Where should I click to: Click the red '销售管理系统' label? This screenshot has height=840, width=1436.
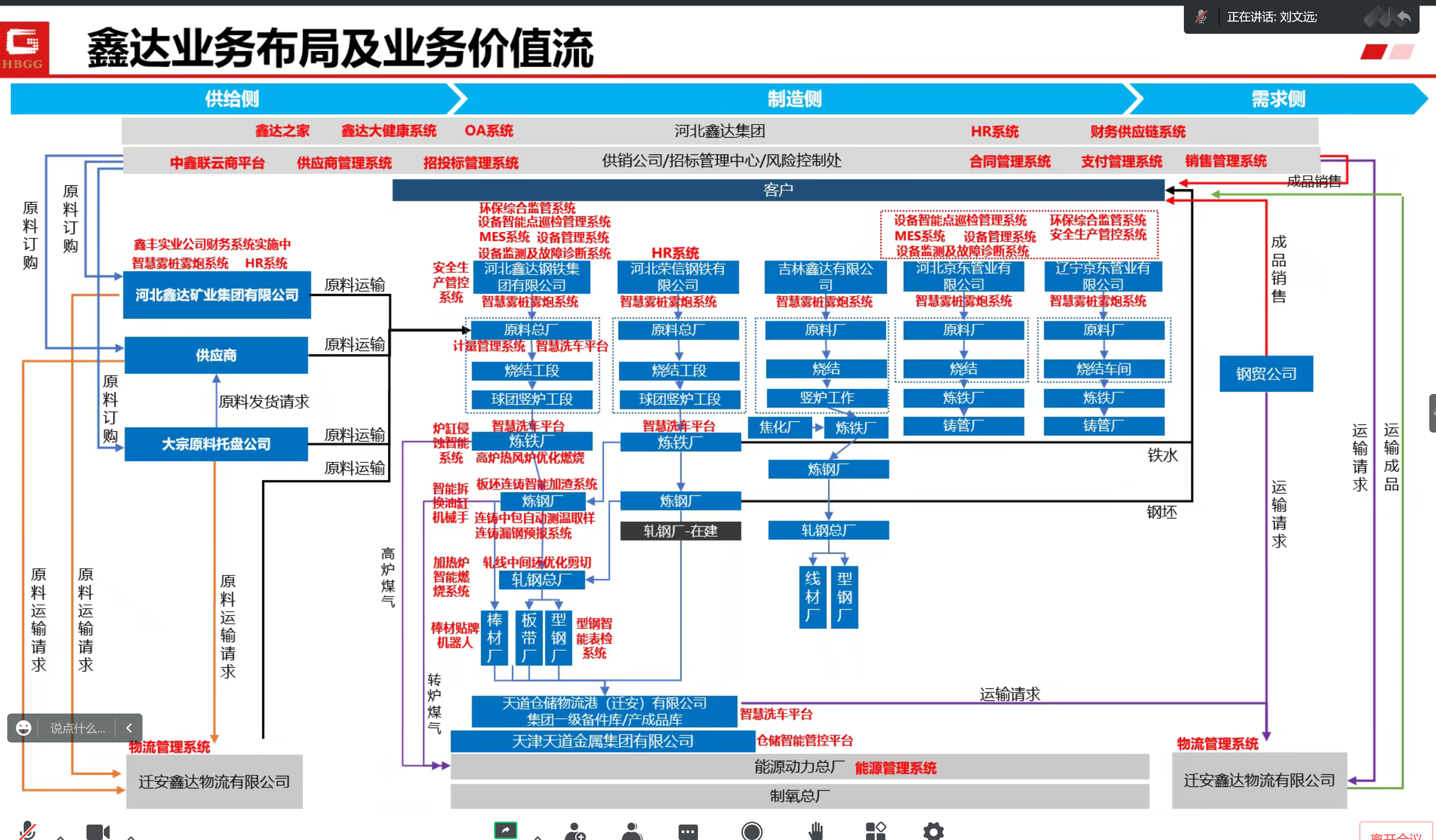1226,161
